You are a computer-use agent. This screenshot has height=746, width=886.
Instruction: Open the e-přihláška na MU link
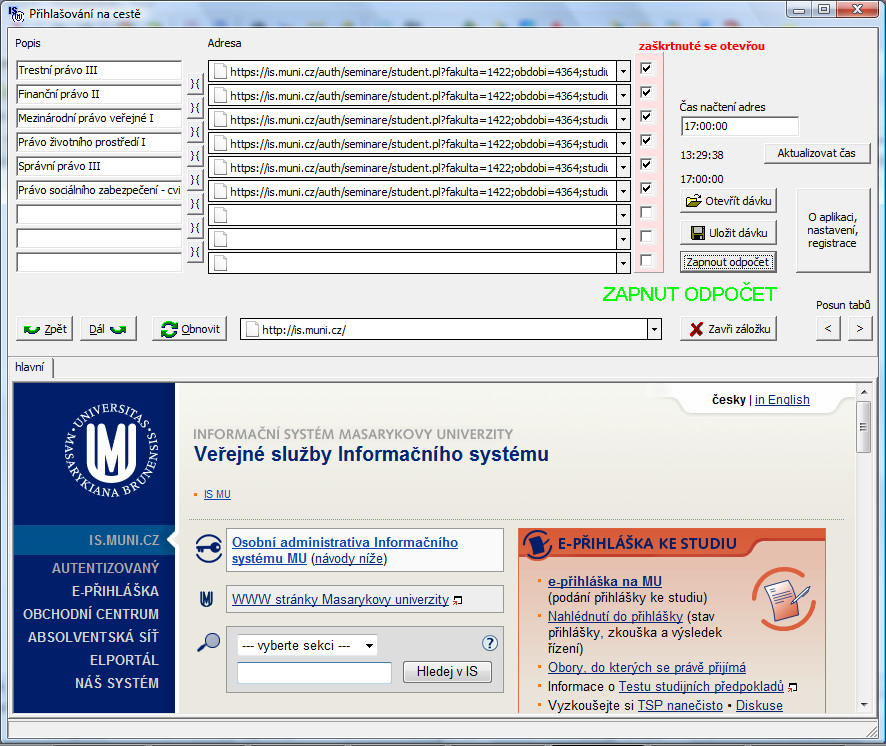605,582
